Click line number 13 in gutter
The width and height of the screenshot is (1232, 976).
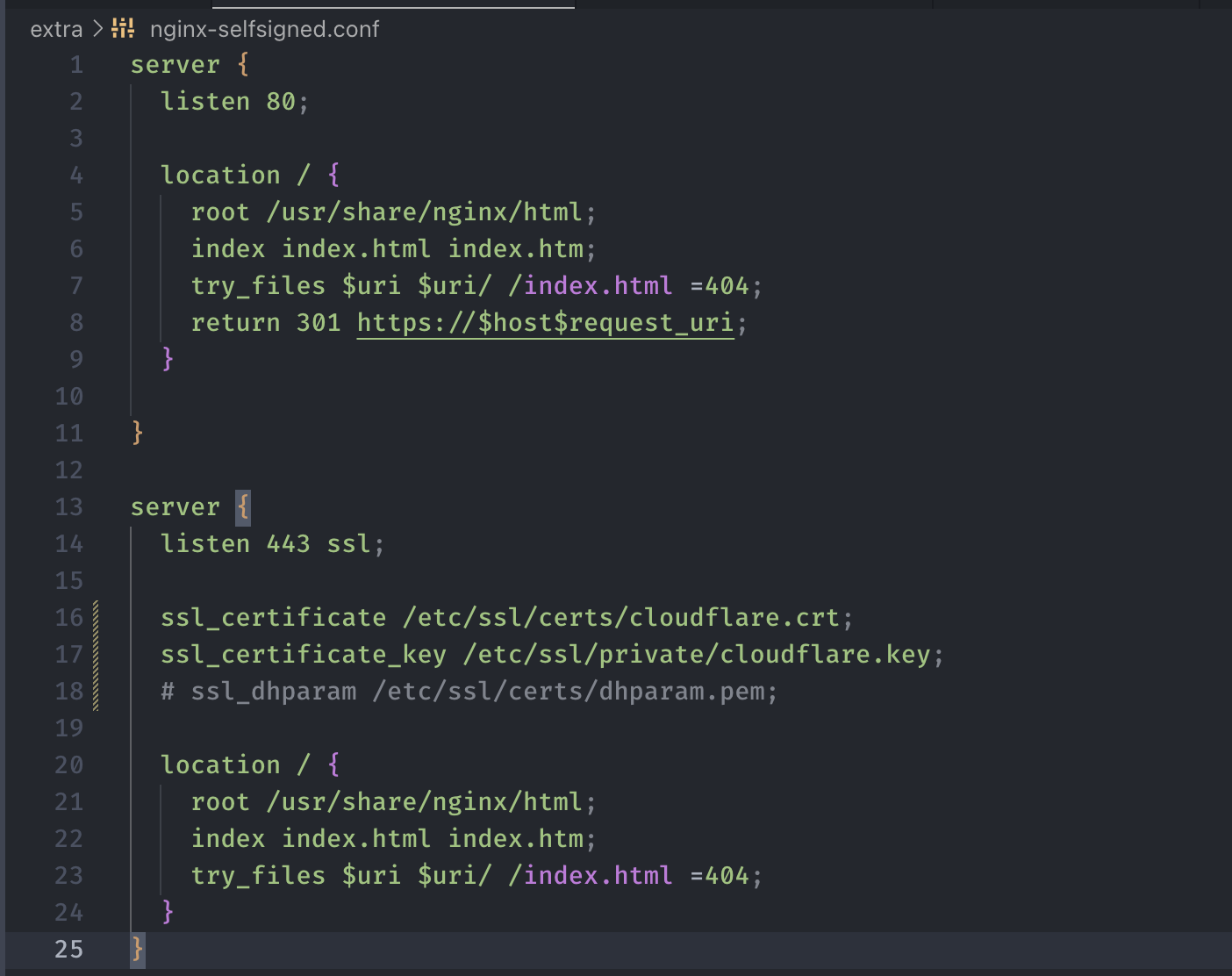pos(69,507)
